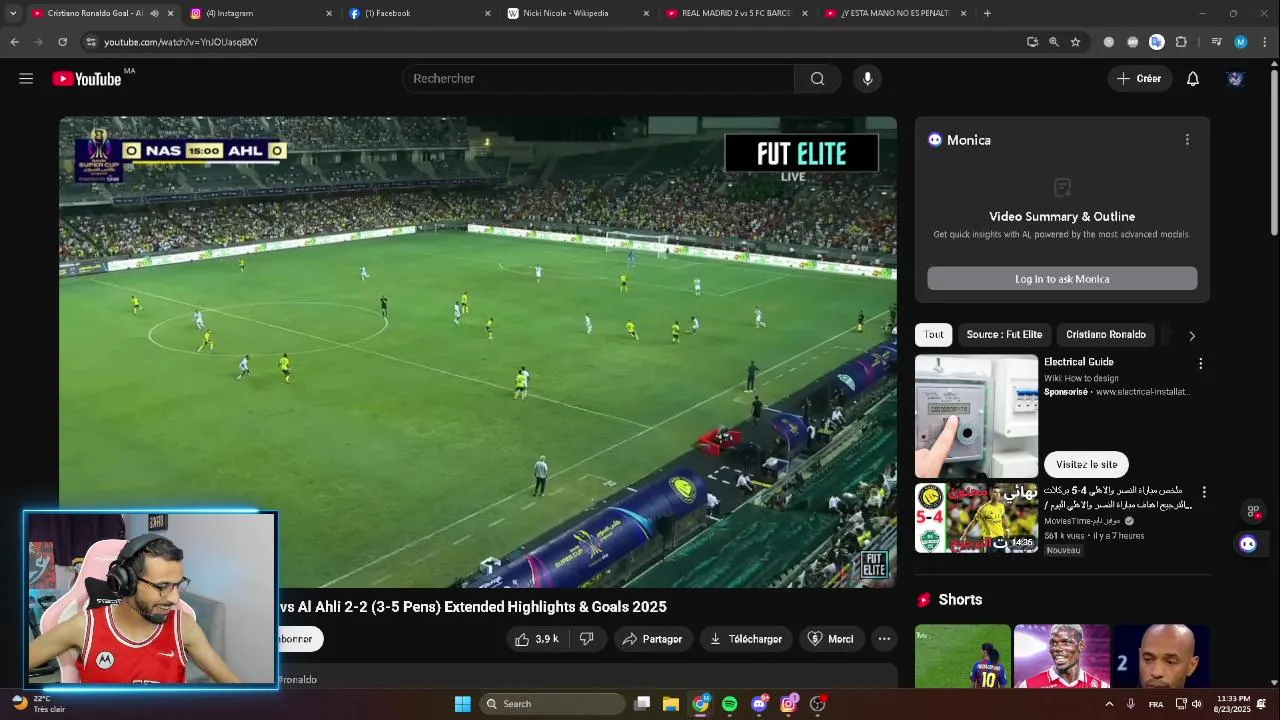Open the Extensions puzzle icon
The height and width of the screenshot is (720, 1280).
(1181, 42)
